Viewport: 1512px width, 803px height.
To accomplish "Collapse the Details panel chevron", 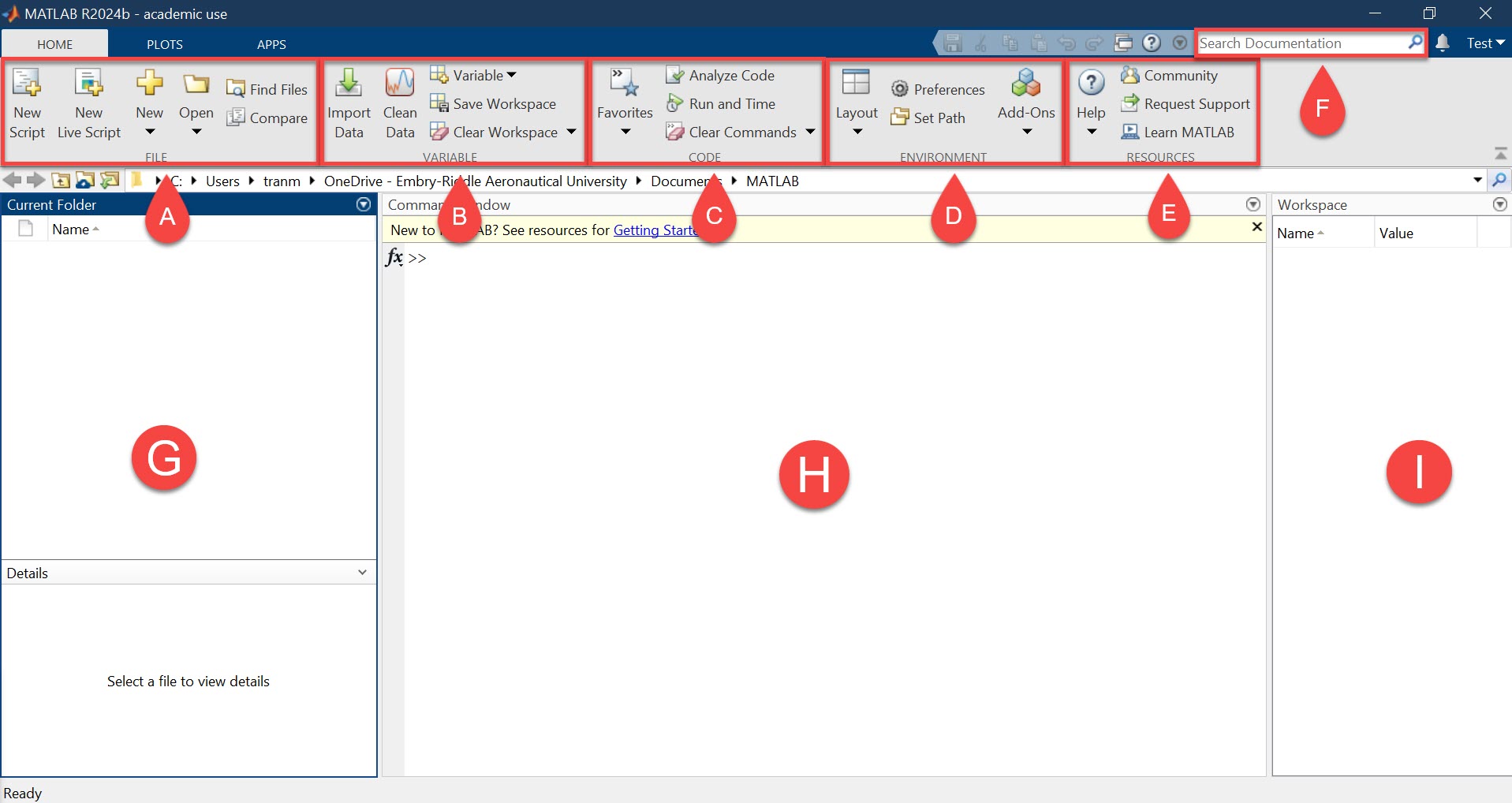I will 362,573.
